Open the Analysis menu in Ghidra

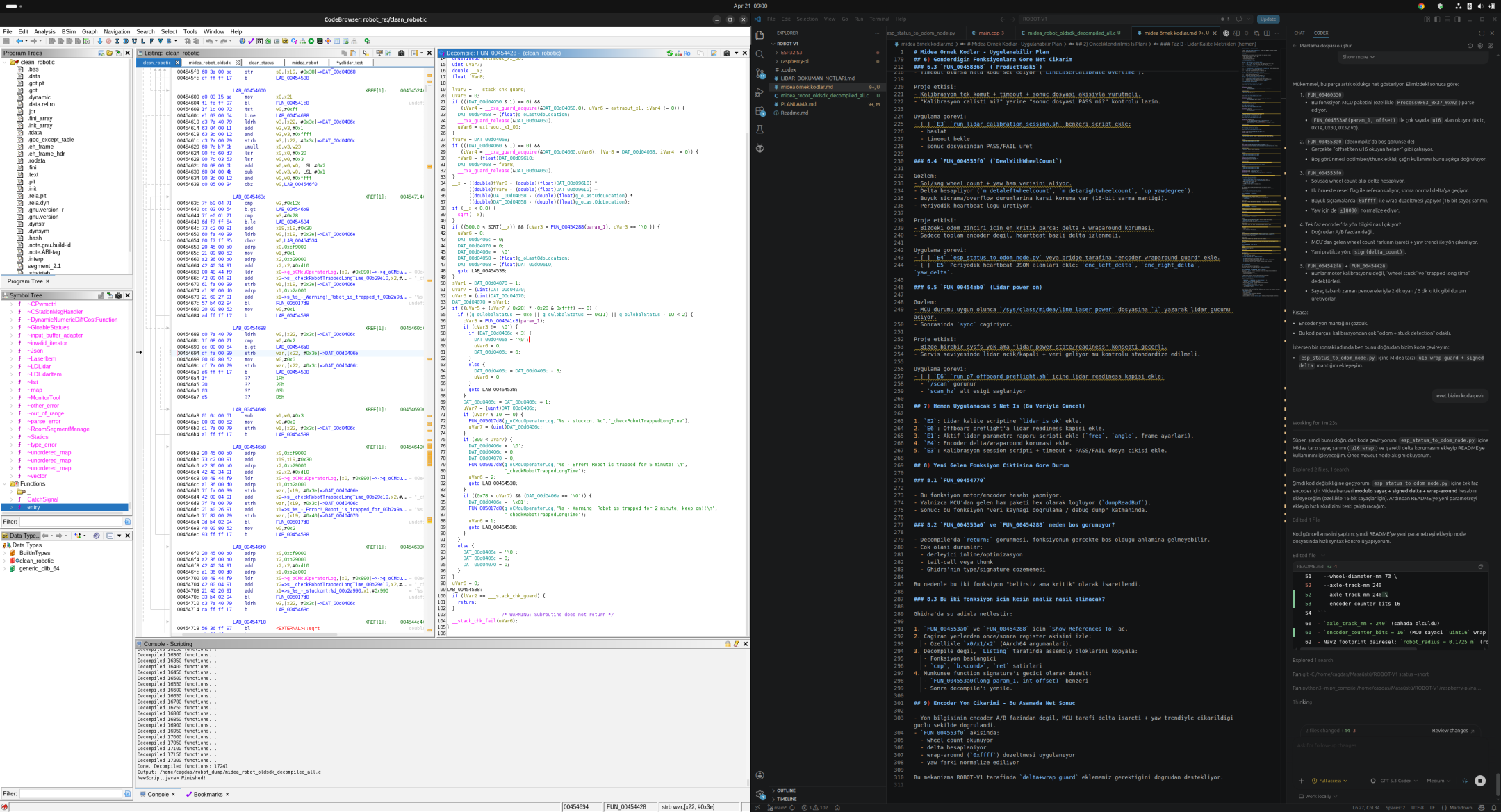point(44,31)
